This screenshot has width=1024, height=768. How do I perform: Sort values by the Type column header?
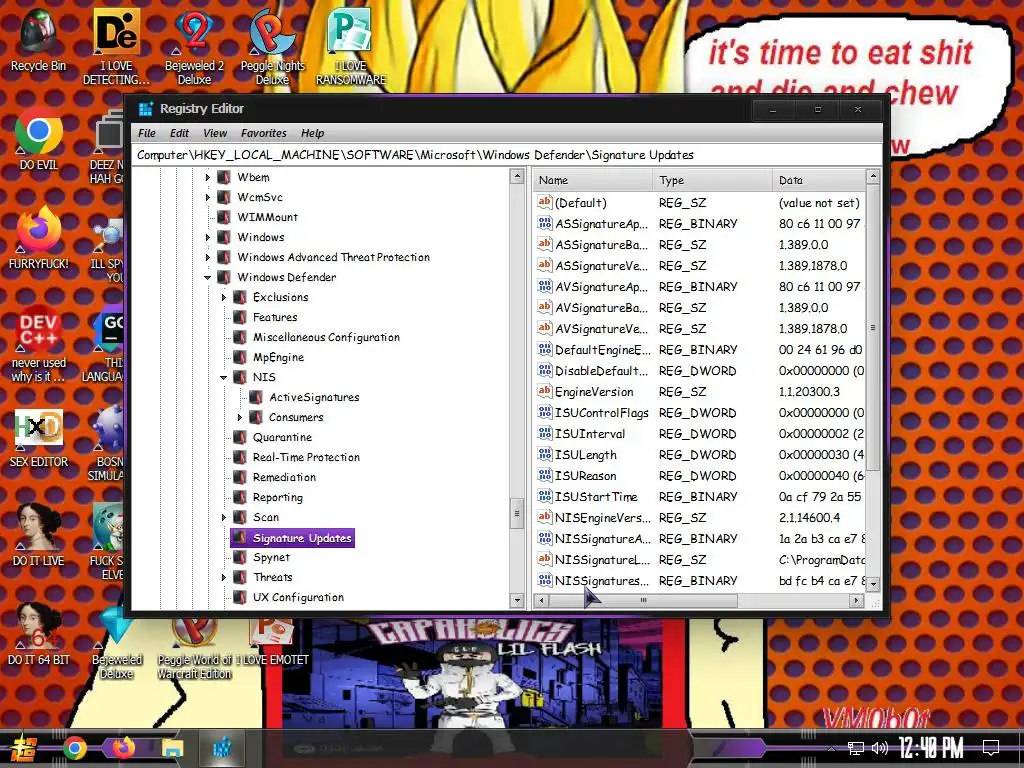click(712, 180)
